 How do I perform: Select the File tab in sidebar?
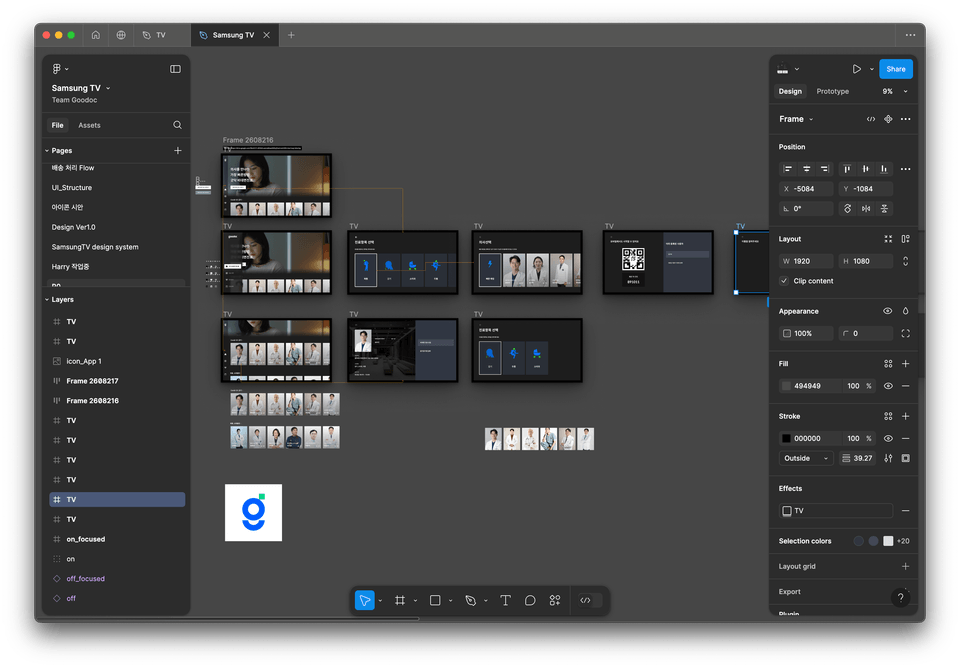coord(58,125)
